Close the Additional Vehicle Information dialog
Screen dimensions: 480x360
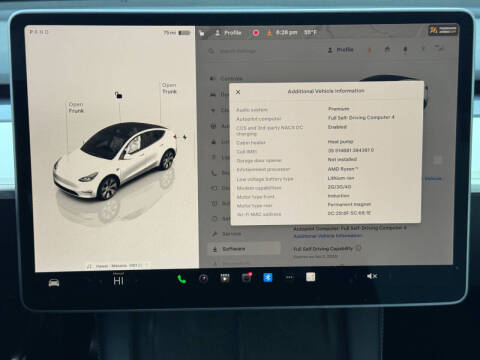238,92
